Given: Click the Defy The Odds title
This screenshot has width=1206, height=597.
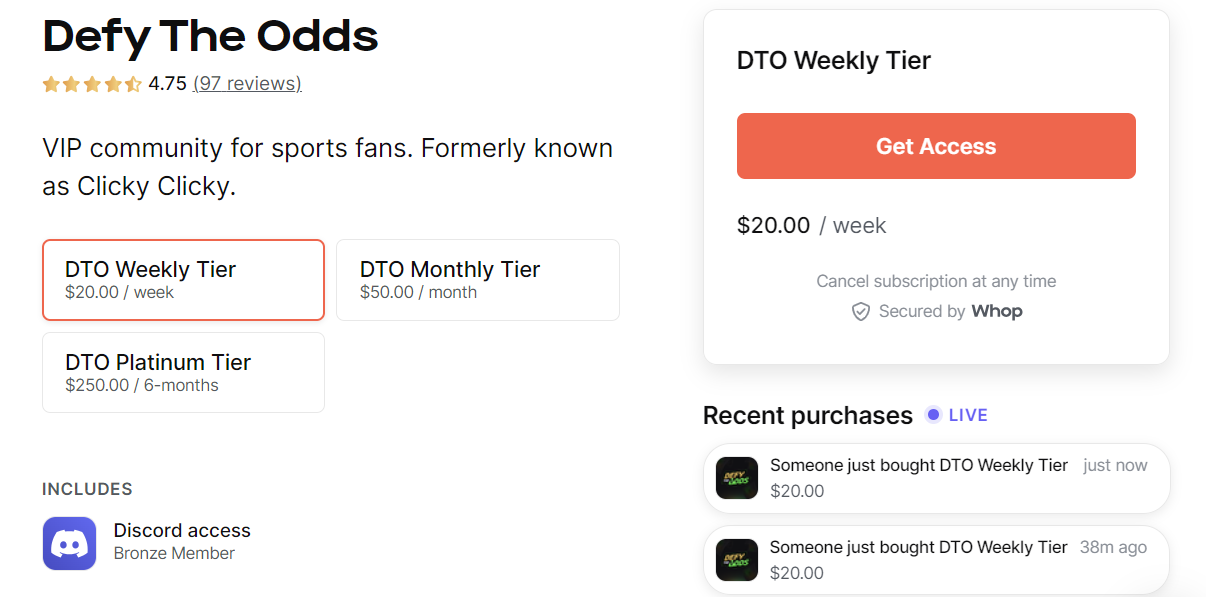Looking at the screenshot, I should (209, 37).
